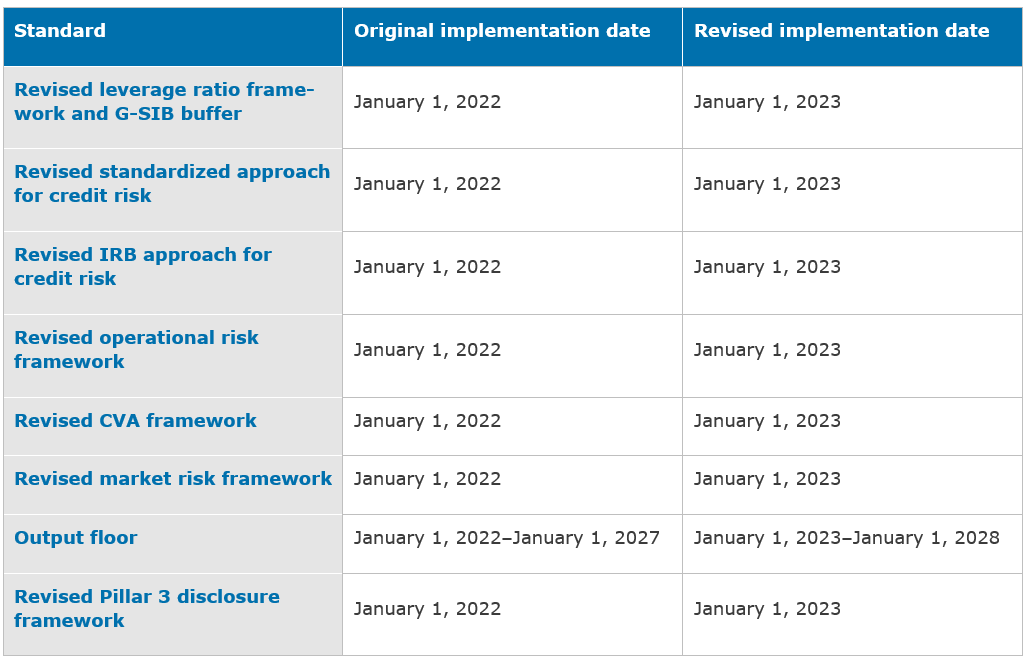
Task: Click the Revised implementation date header
Action: [x=841, y=31]
